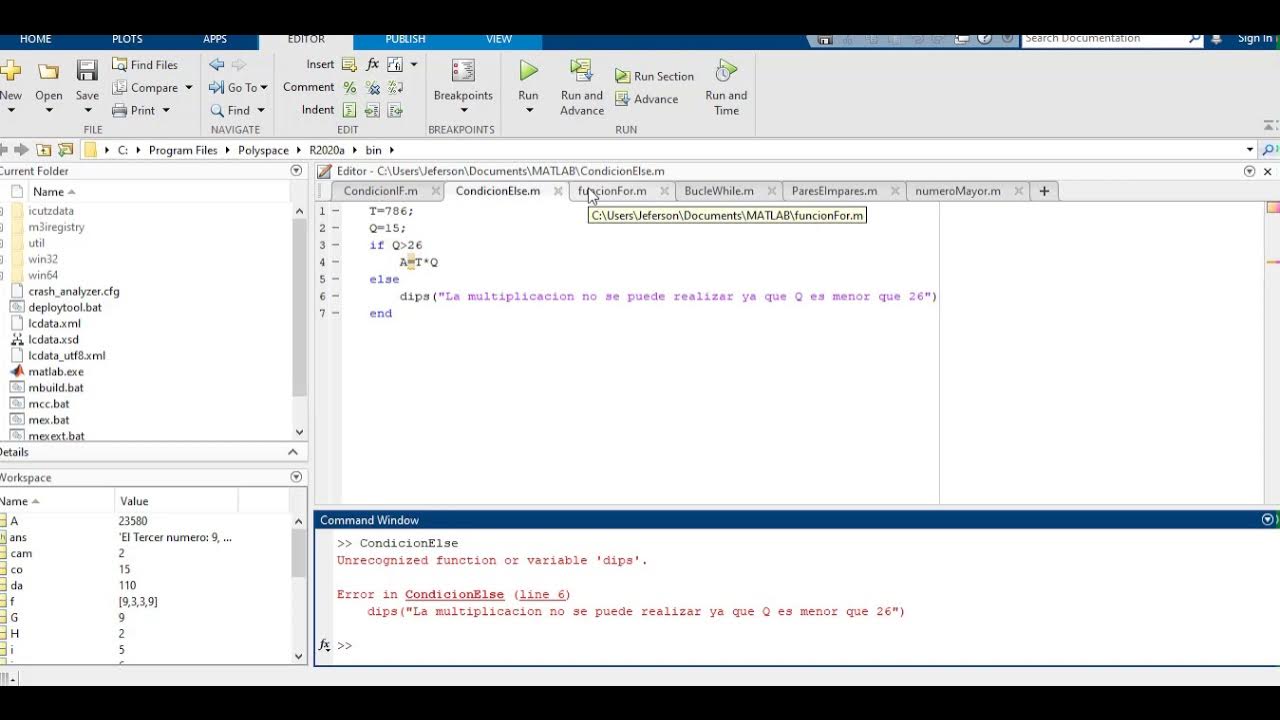This screenshot has width=1280, height=720.
Task: Open the dropdown arrow under Run
Action: coord(529,110)
